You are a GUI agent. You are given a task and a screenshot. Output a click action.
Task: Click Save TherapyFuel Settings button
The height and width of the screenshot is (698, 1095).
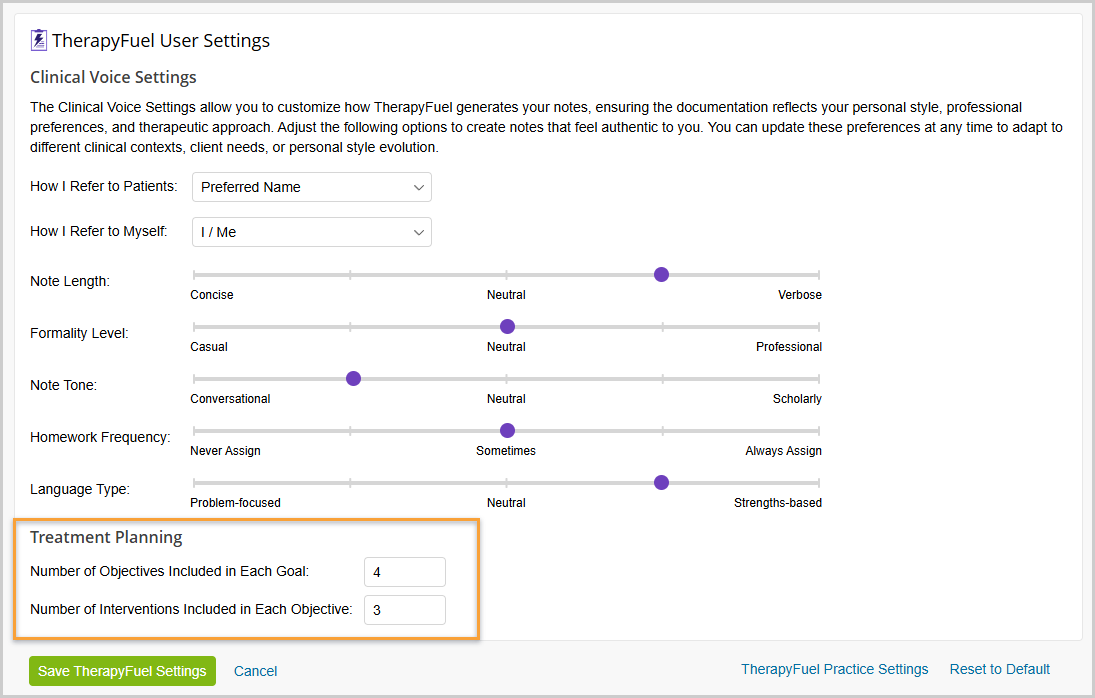tap(122, 671)
